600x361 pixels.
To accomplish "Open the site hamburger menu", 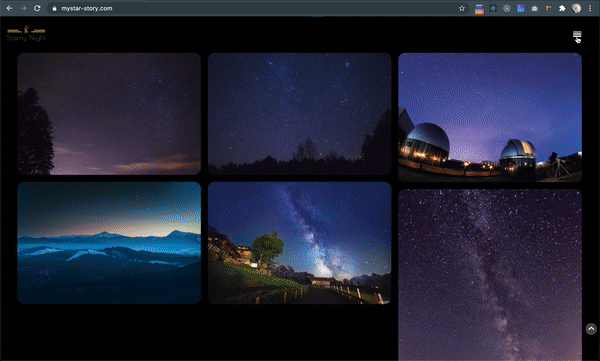I will 577,35.
